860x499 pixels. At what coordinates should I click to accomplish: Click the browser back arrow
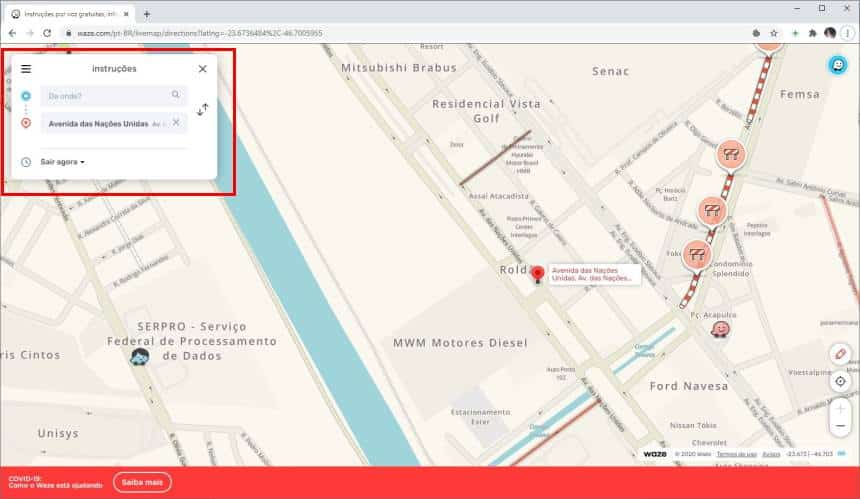pyautogui.click(x=12, y=33)
